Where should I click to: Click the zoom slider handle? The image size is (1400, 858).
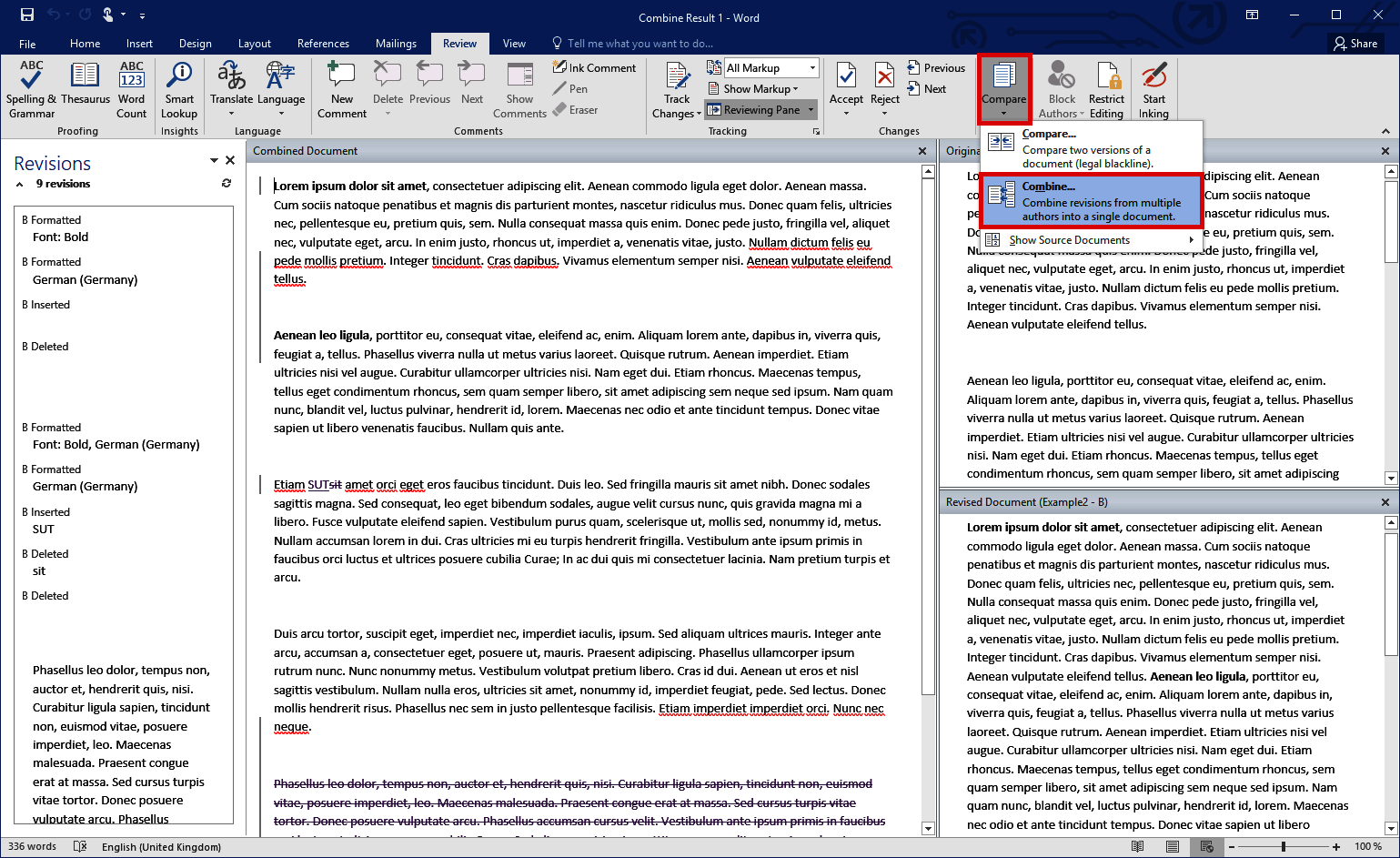[x=1284, y=846]
